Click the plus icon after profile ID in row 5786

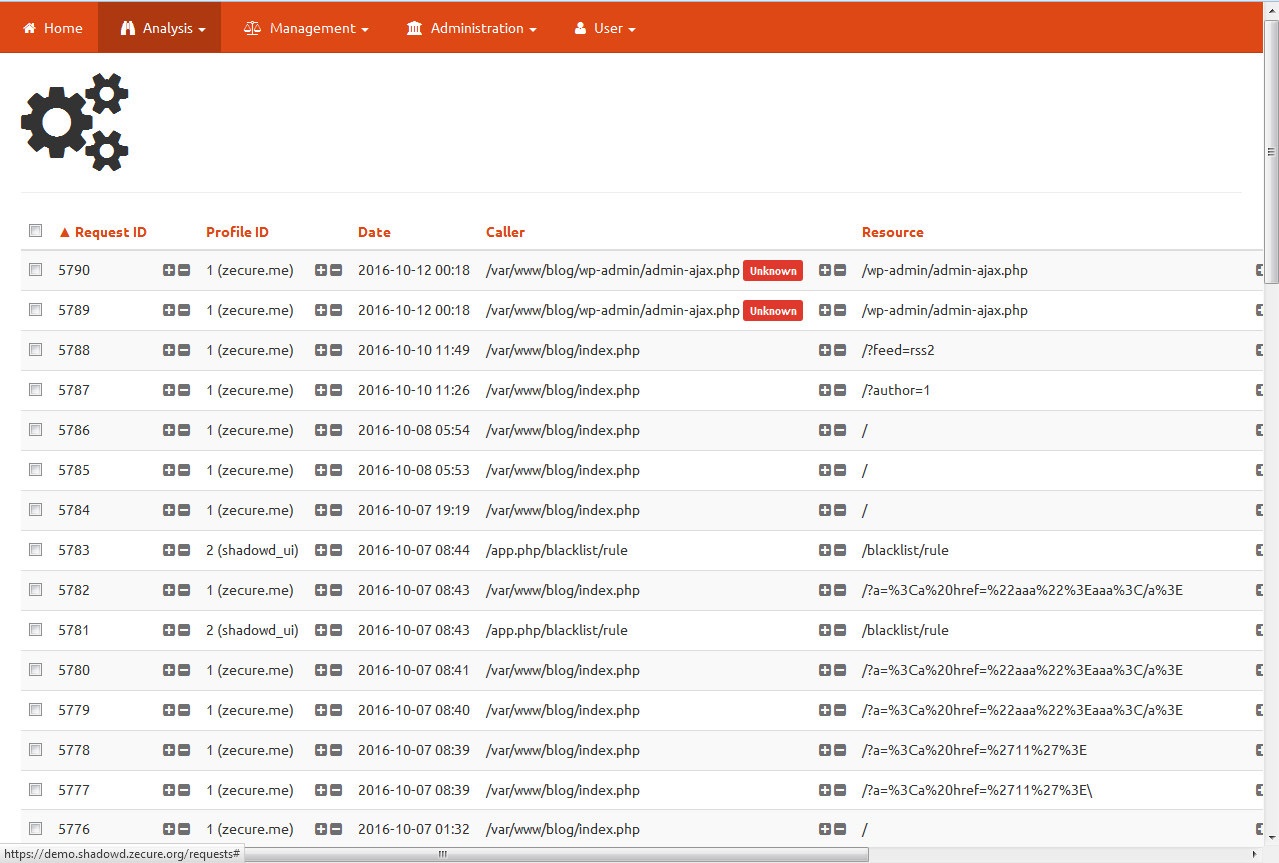pos(321,430)
